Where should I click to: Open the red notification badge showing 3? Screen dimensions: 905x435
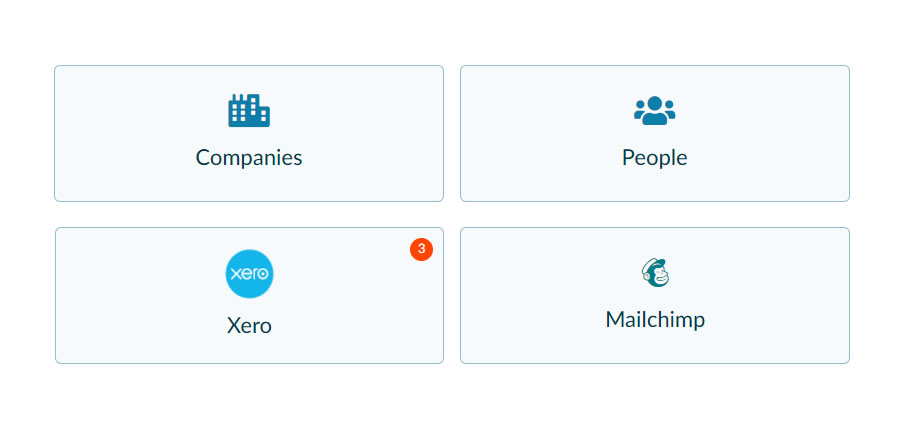421,249
